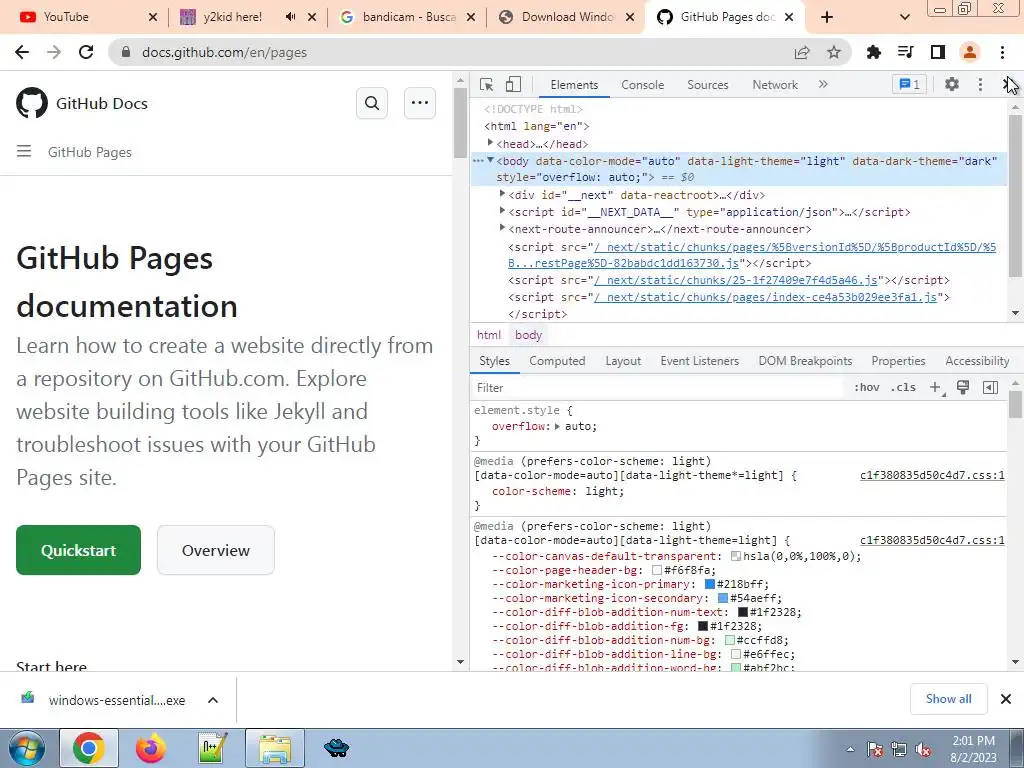Open the Chrome three-dot menu
1024x768 pixels.
point(1002,52)
